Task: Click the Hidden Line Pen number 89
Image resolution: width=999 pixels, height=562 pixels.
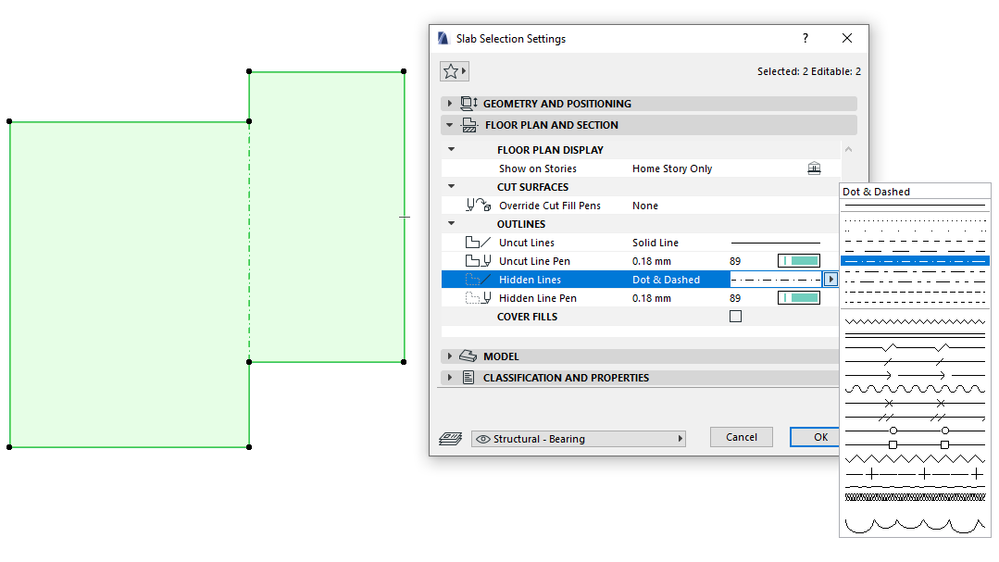Action: (x=735, y=298)
